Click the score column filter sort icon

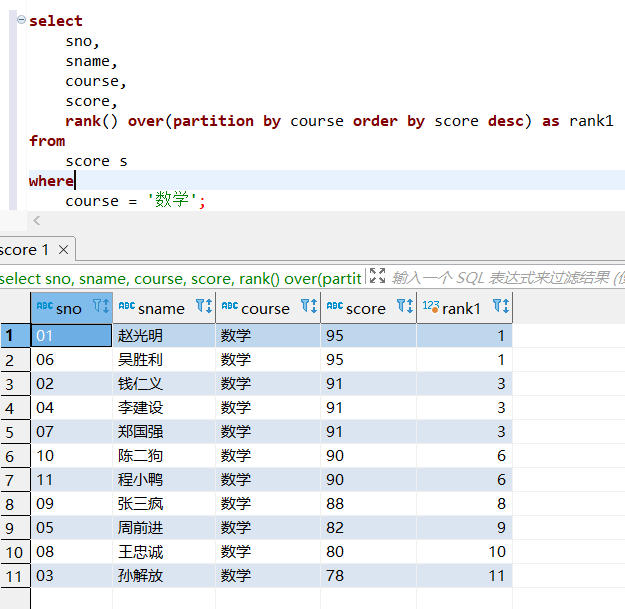[x=405, y=306]
